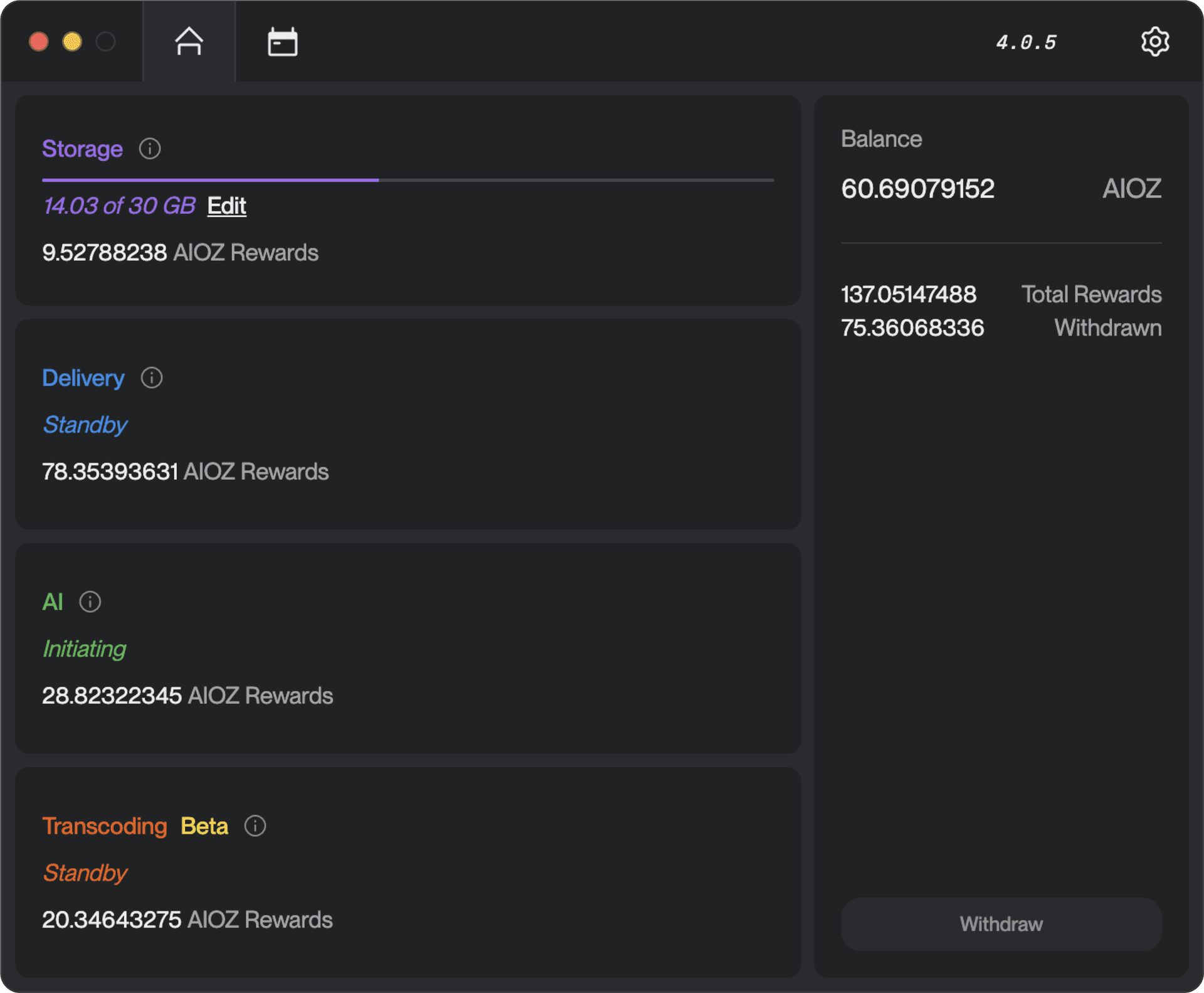Click the Withdraw button
The image size is (1204, 993).
coord(1000,923)
